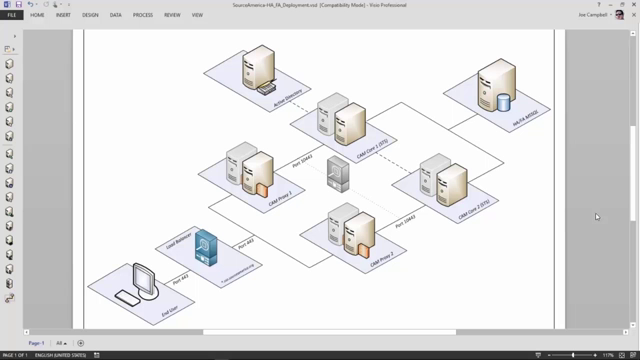Pick the topmost server shape in stencil sidebar

click(x=9, y=64)
